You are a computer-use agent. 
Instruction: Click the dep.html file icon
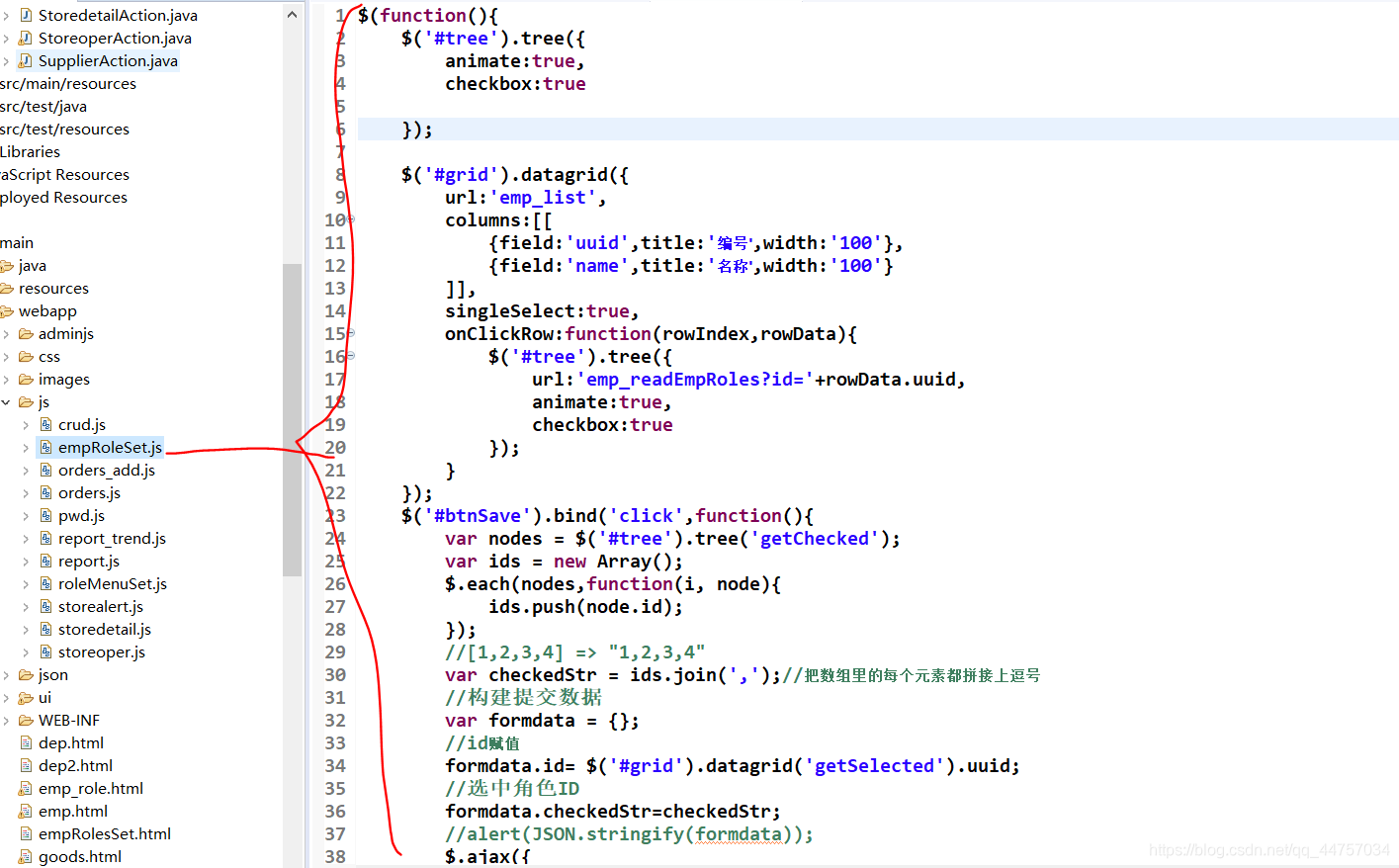(x=26, y=742)
